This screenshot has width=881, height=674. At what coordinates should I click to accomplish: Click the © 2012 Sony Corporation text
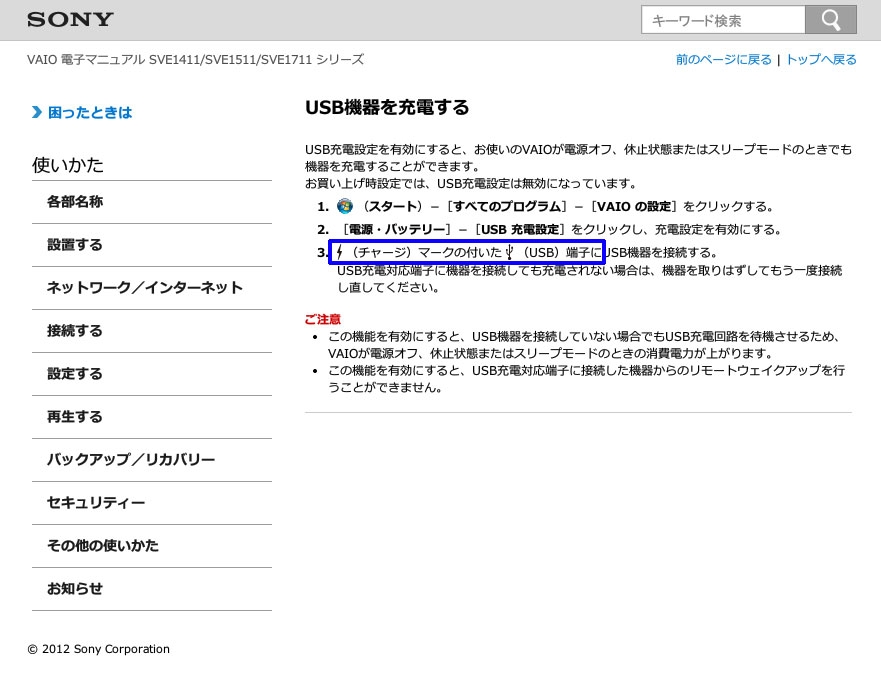pos(98,649)
